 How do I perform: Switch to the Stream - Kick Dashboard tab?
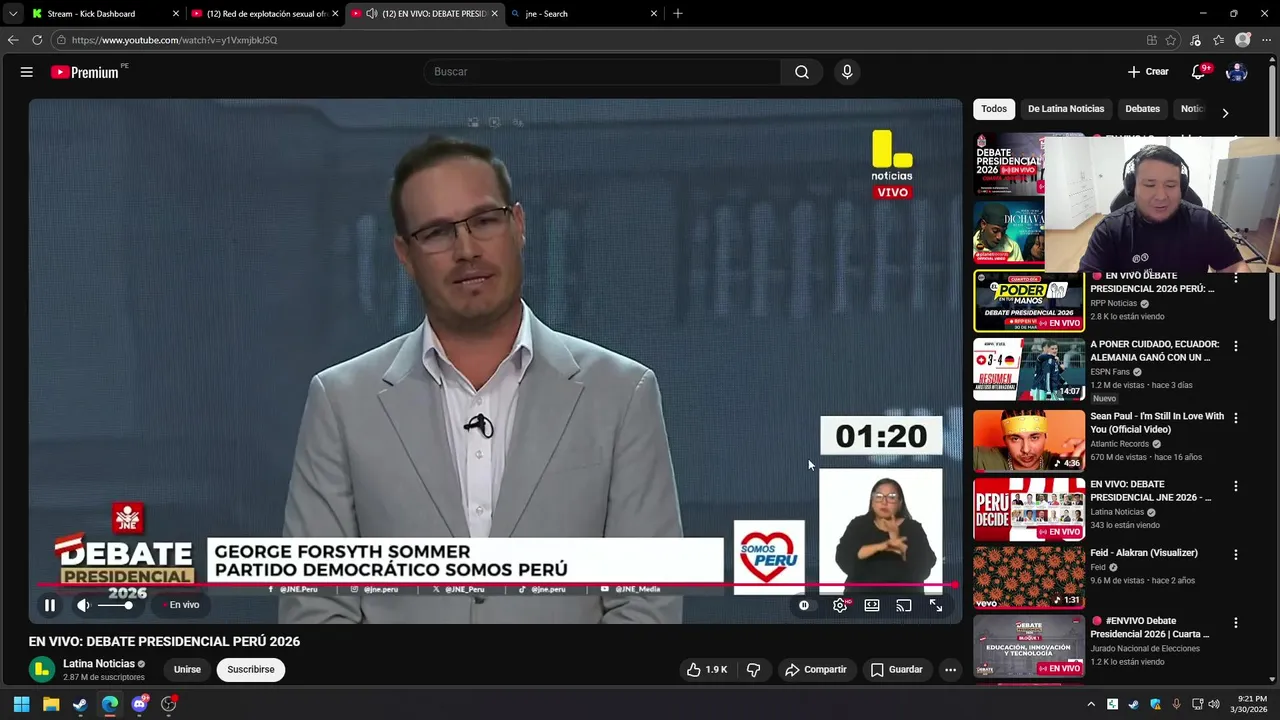point(105,14)
